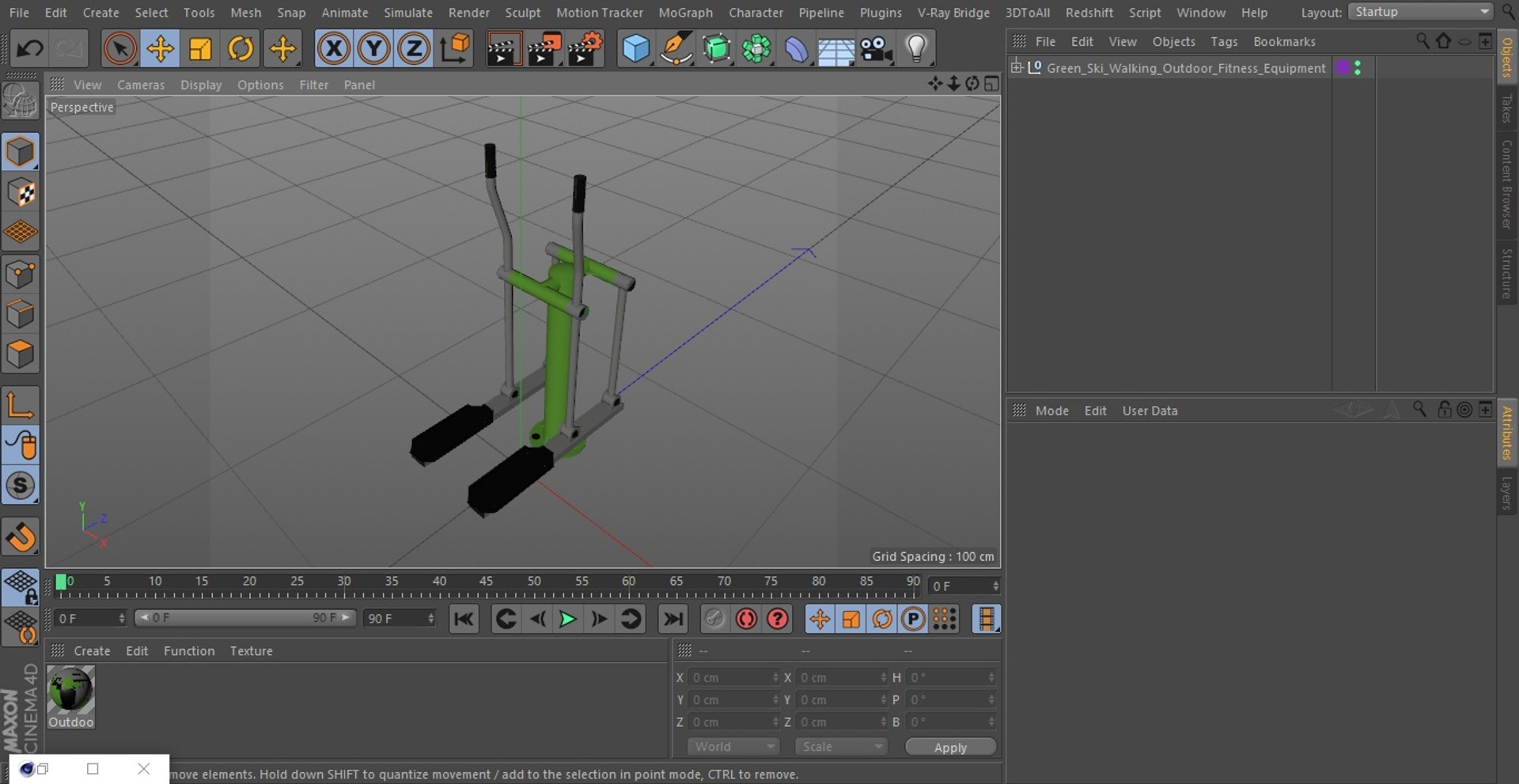Open material manager Texture menu
Image resolution: width=1519 pixels, height=784 pixels.
[x=251, y=650]
